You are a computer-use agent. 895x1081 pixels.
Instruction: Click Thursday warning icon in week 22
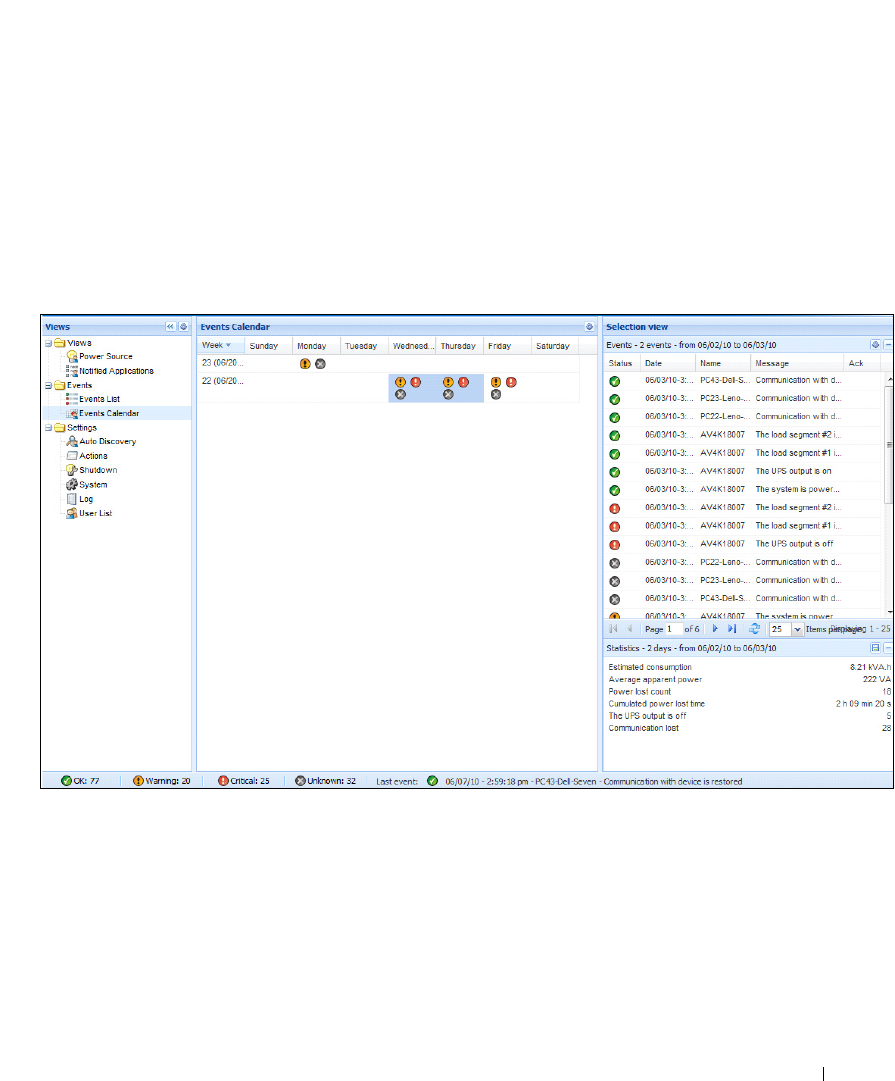pyautogui.click(x=448, y=382)
